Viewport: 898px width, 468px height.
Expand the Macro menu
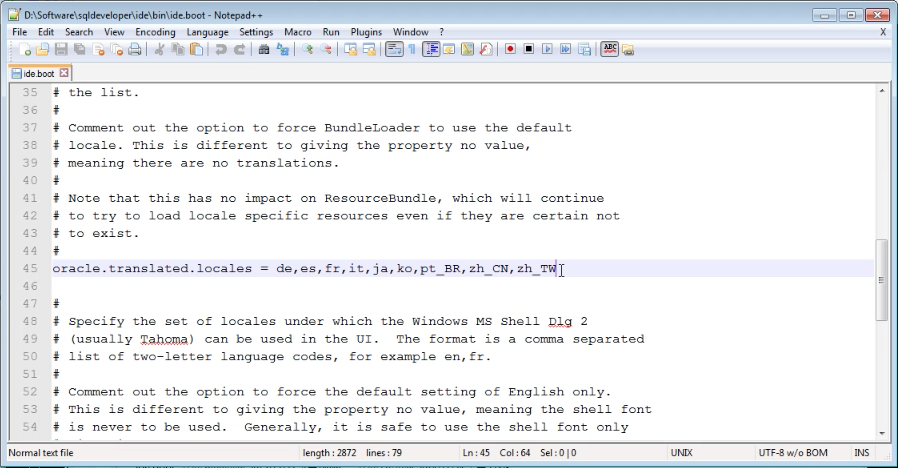(298, 32)
